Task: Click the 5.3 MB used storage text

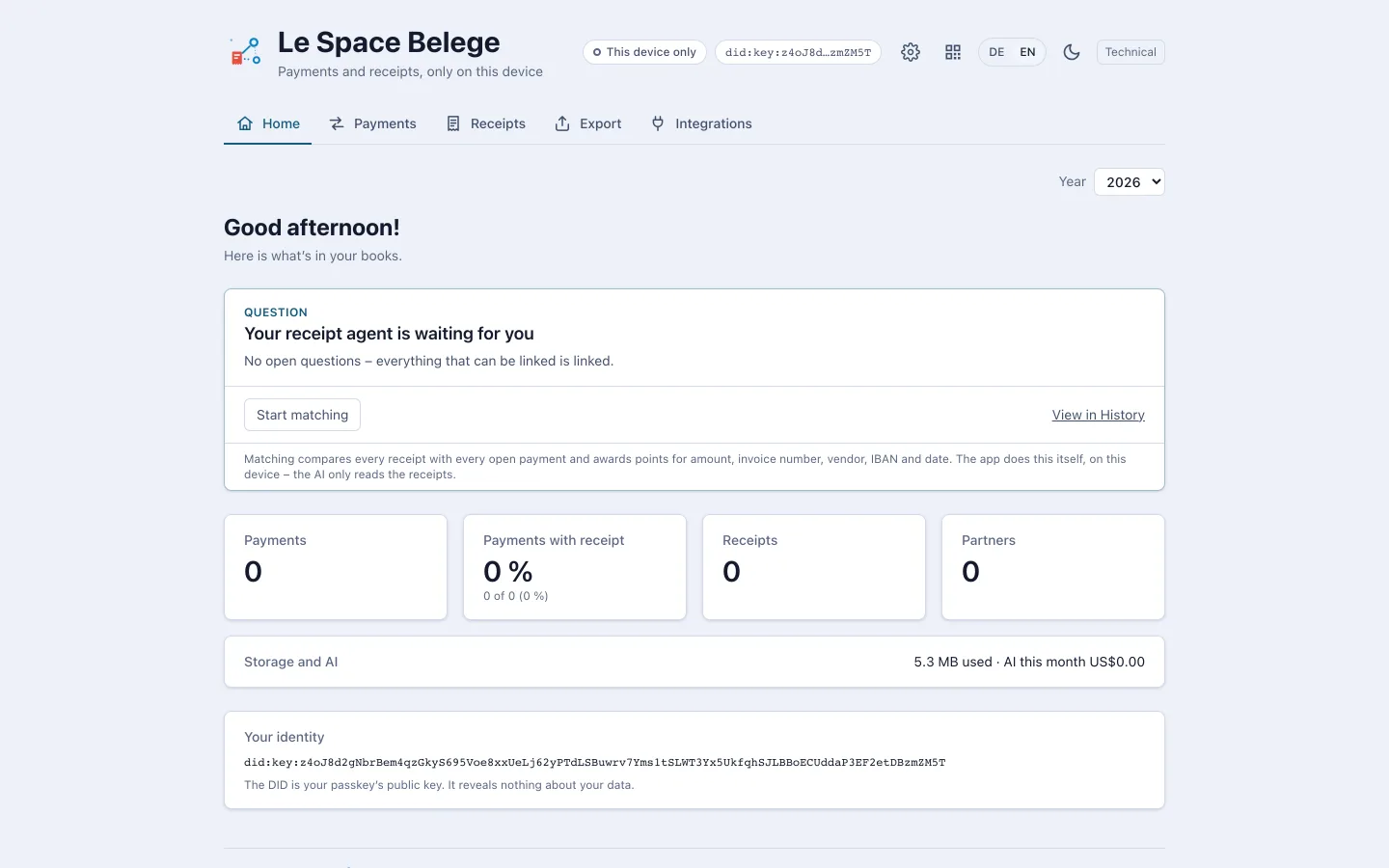Action: 953,662
